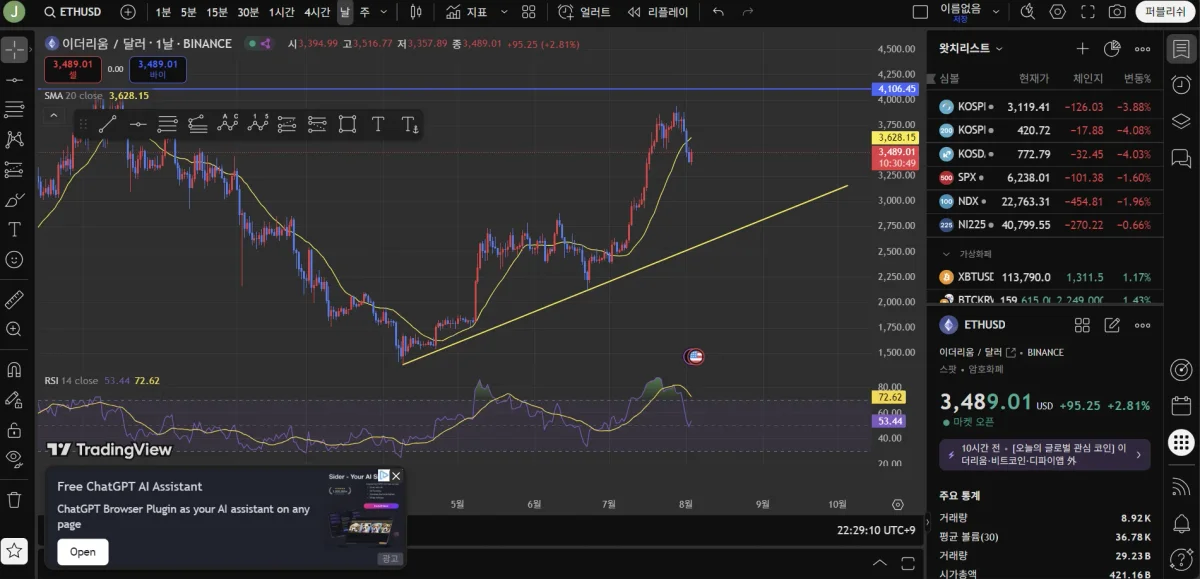Open quick search icon in top bar
Screen dimensions: 1200x579
click(x=1027, y=12)
